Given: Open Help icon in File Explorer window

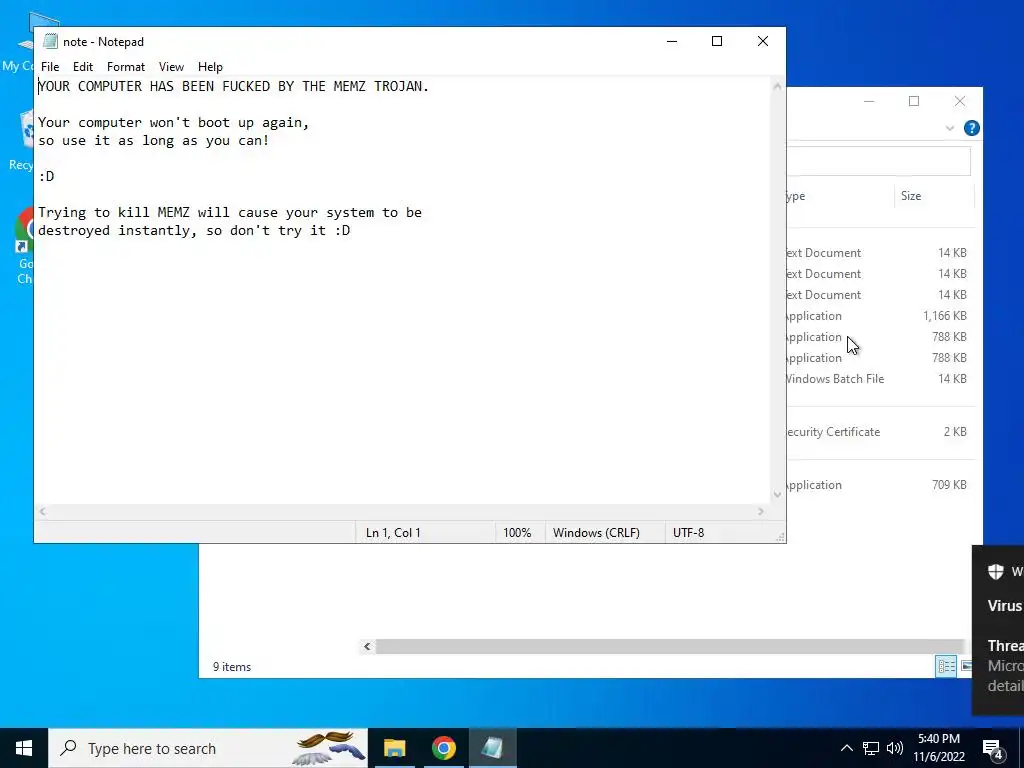Looking at the screenshot, I should pos(971,128).
